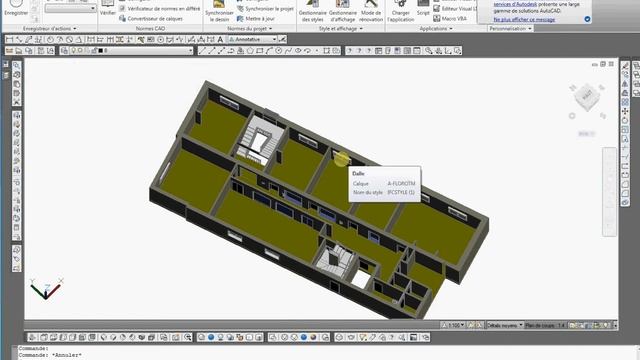
Task: Open Vérificateur de normes en différé
Action: (160, 9)
